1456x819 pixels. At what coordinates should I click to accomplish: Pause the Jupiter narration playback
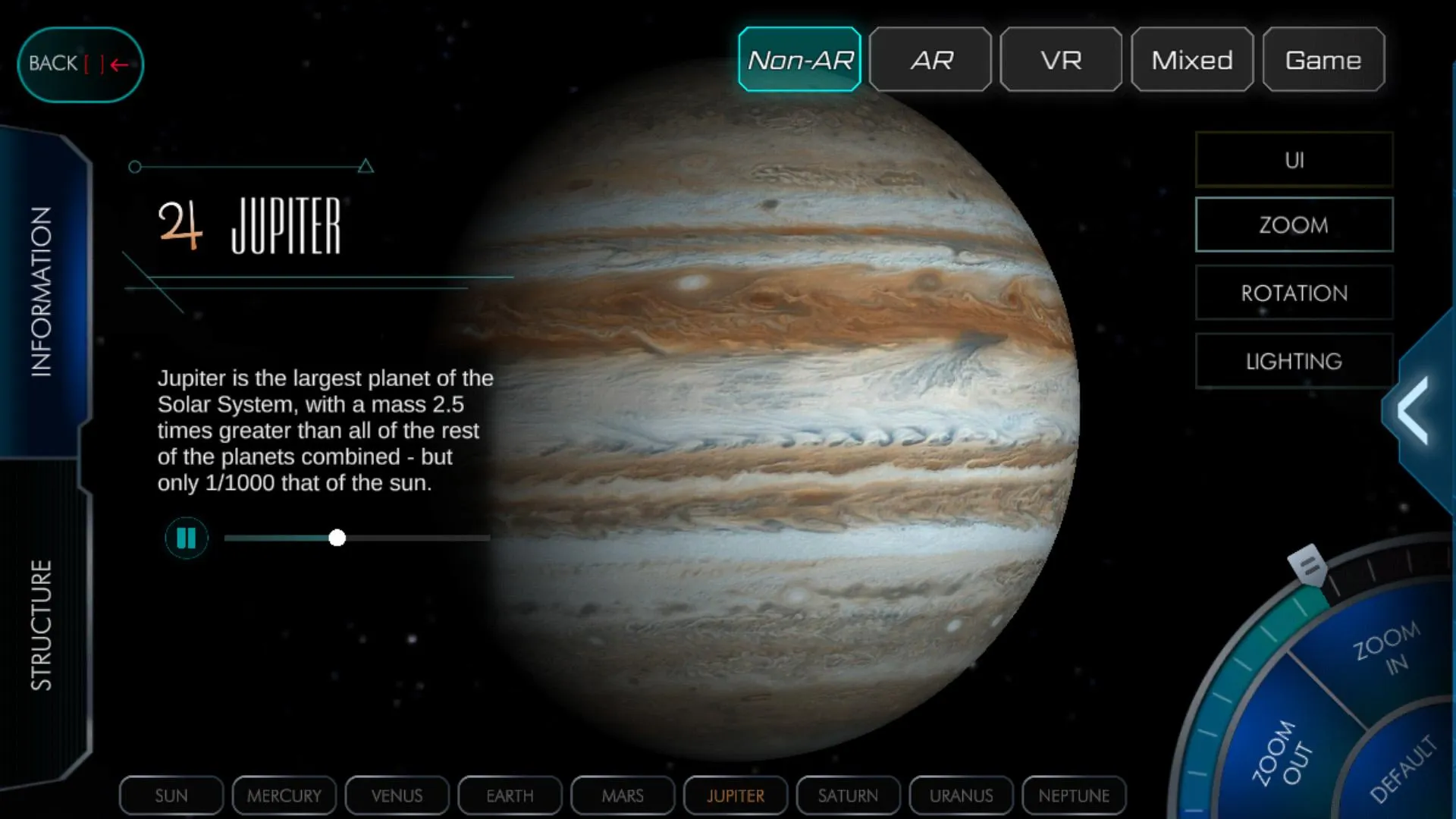tap(184, 538)
